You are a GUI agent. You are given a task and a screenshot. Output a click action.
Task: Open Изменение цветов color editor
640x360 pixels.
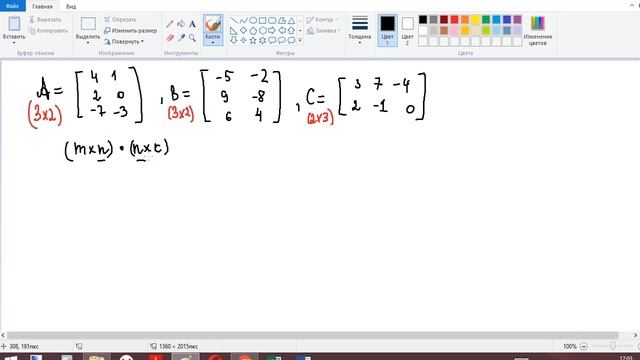[x=538, y=31]
